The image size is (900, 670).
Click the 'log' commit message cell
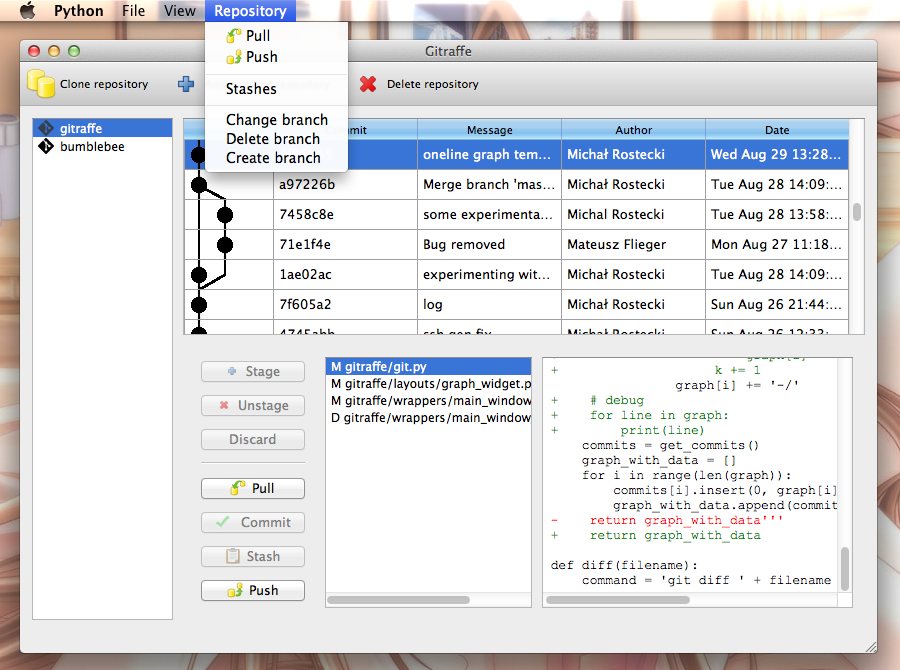(x=490, y=304)
